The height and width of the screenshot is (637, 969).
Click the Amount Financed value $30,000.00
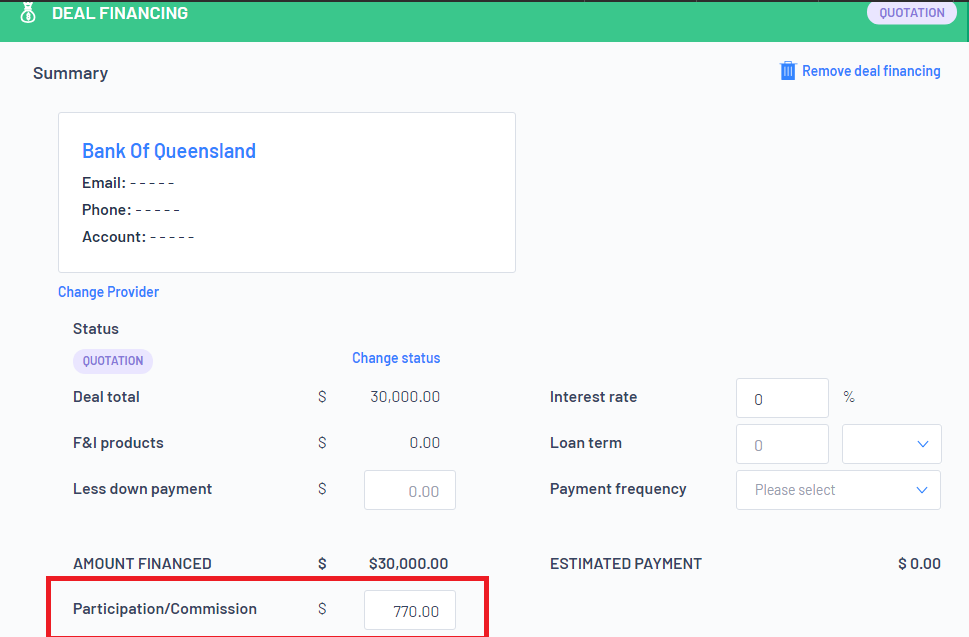(408, 564)
